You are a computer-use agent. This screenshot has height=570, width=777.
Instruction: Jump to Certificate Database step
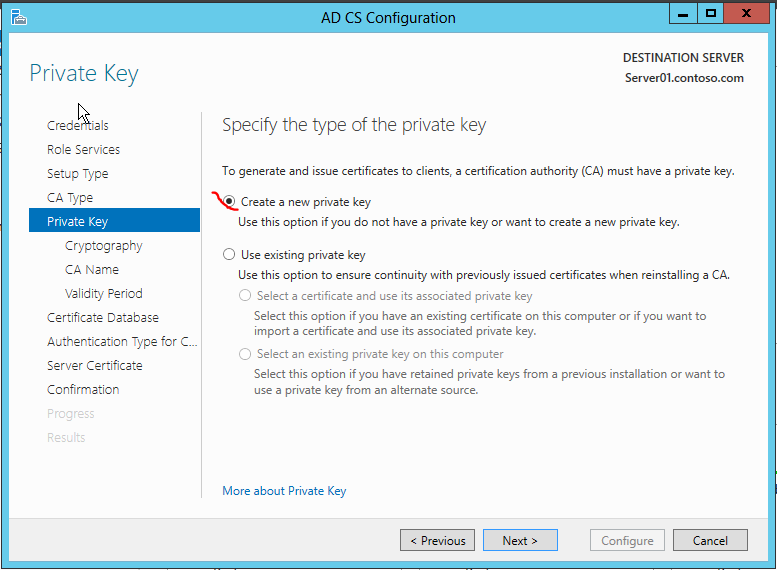click(103, 318)
